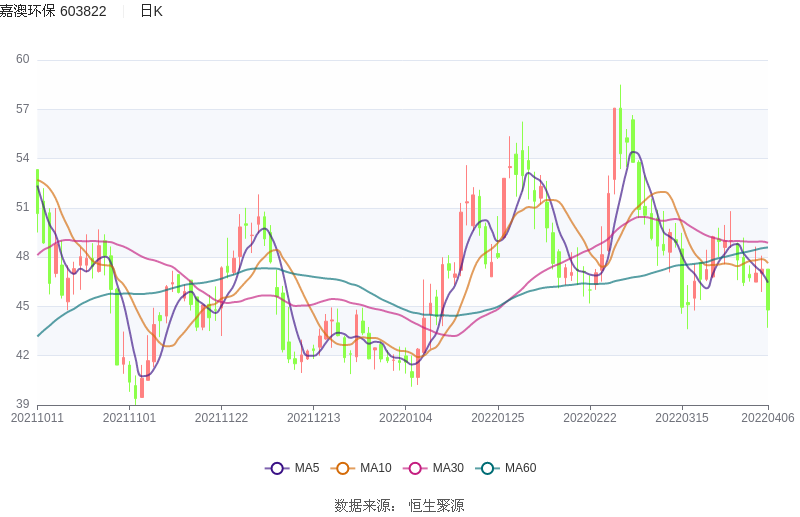Click the pink MA30 legend marker
The image size is (800, 517).
point(416,468)
